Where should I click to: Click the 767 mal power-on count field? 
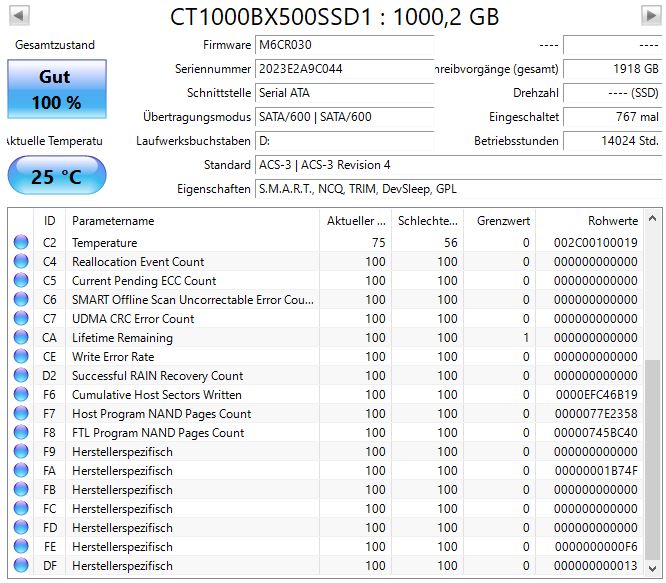612,117
